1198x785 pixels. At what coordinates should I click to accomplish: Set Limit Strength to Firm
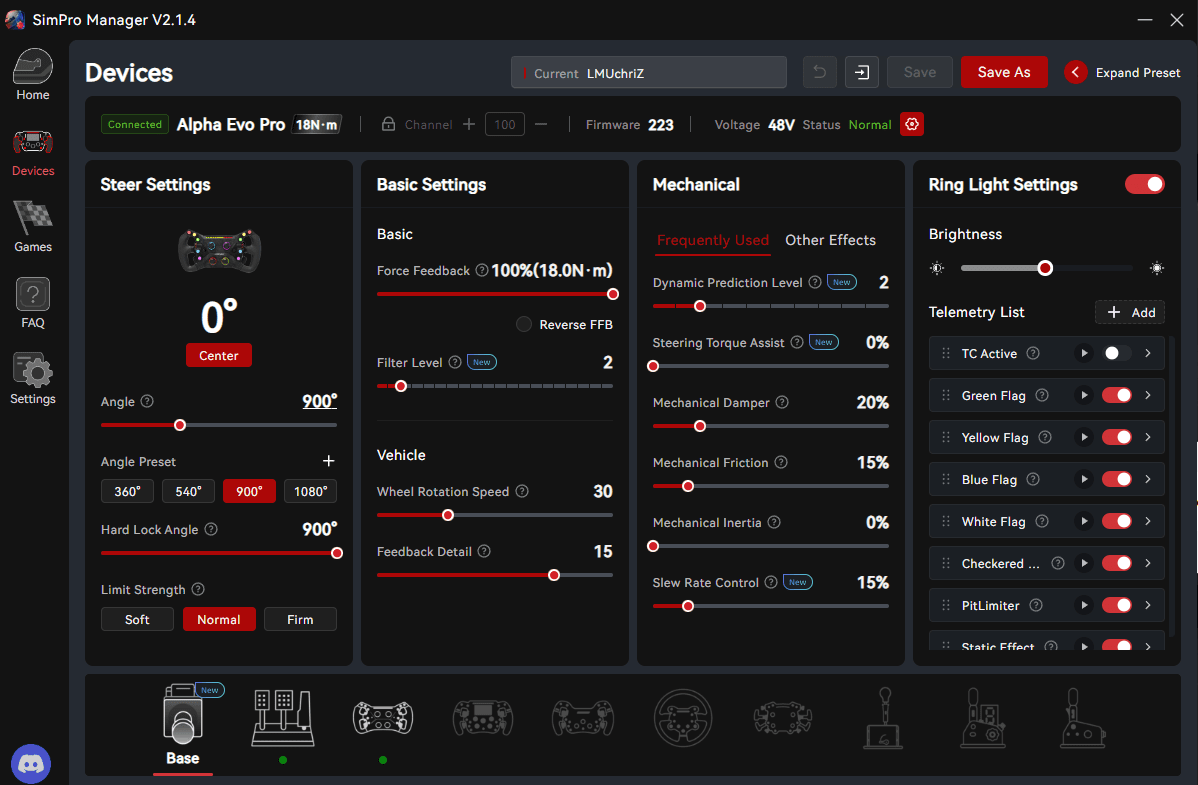coord(300,619)
